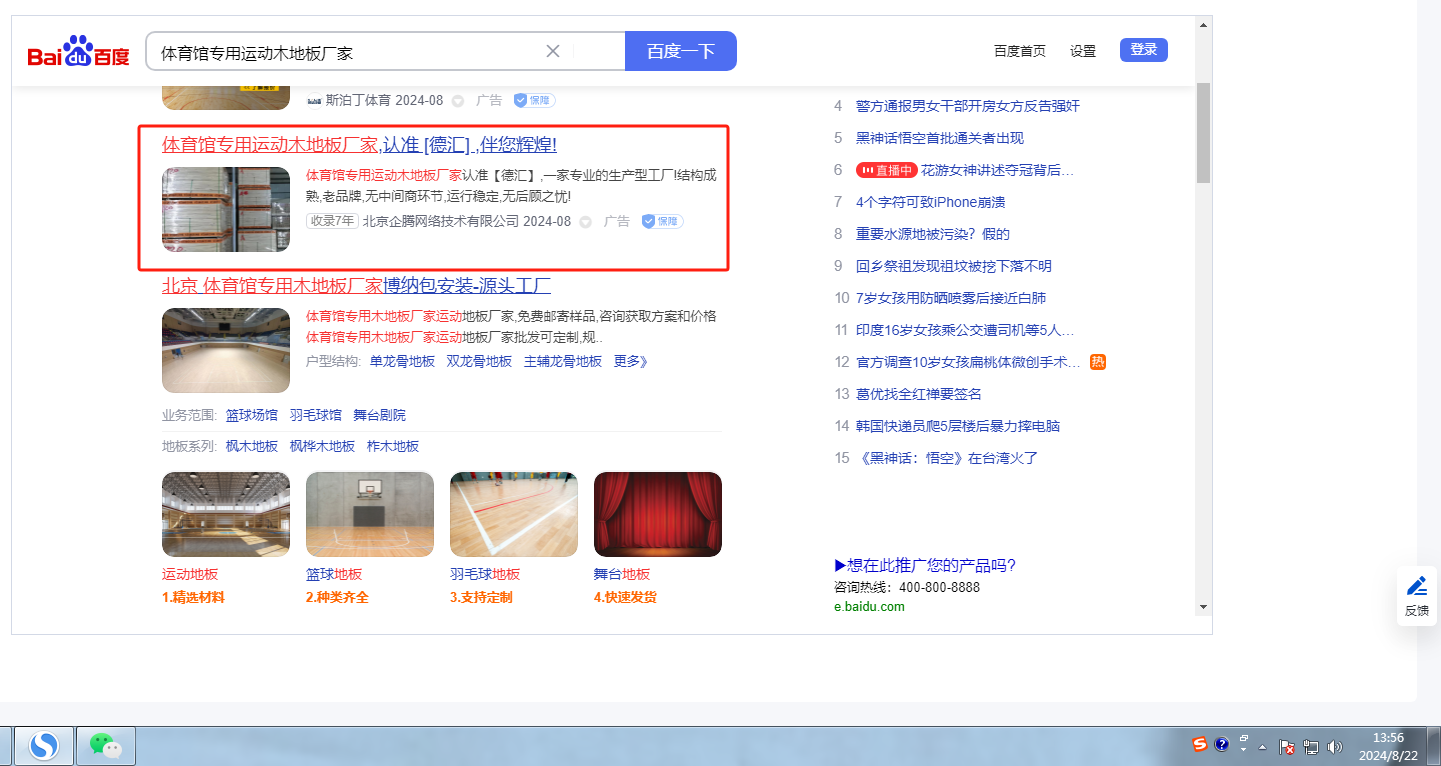Open the Action Center flag icon
This screenshot has height=766, width=1441.
pyautogui.click(x=1288, y=746)
